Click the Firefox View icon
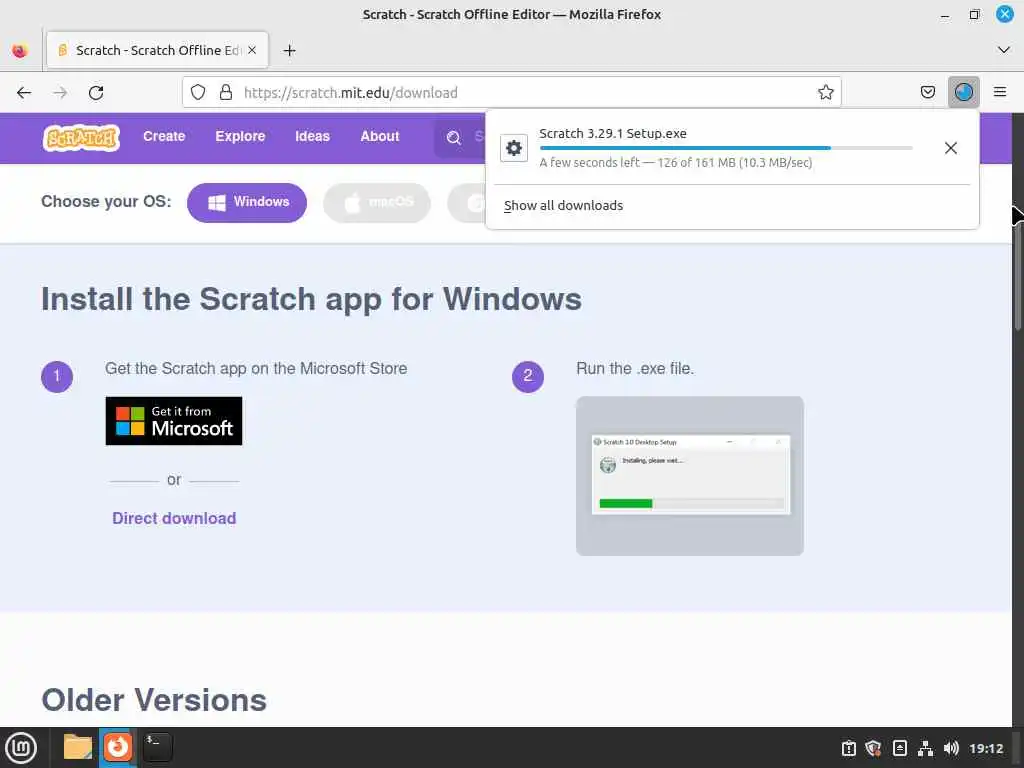1024x768 pixels. click(x=20, y=50)
